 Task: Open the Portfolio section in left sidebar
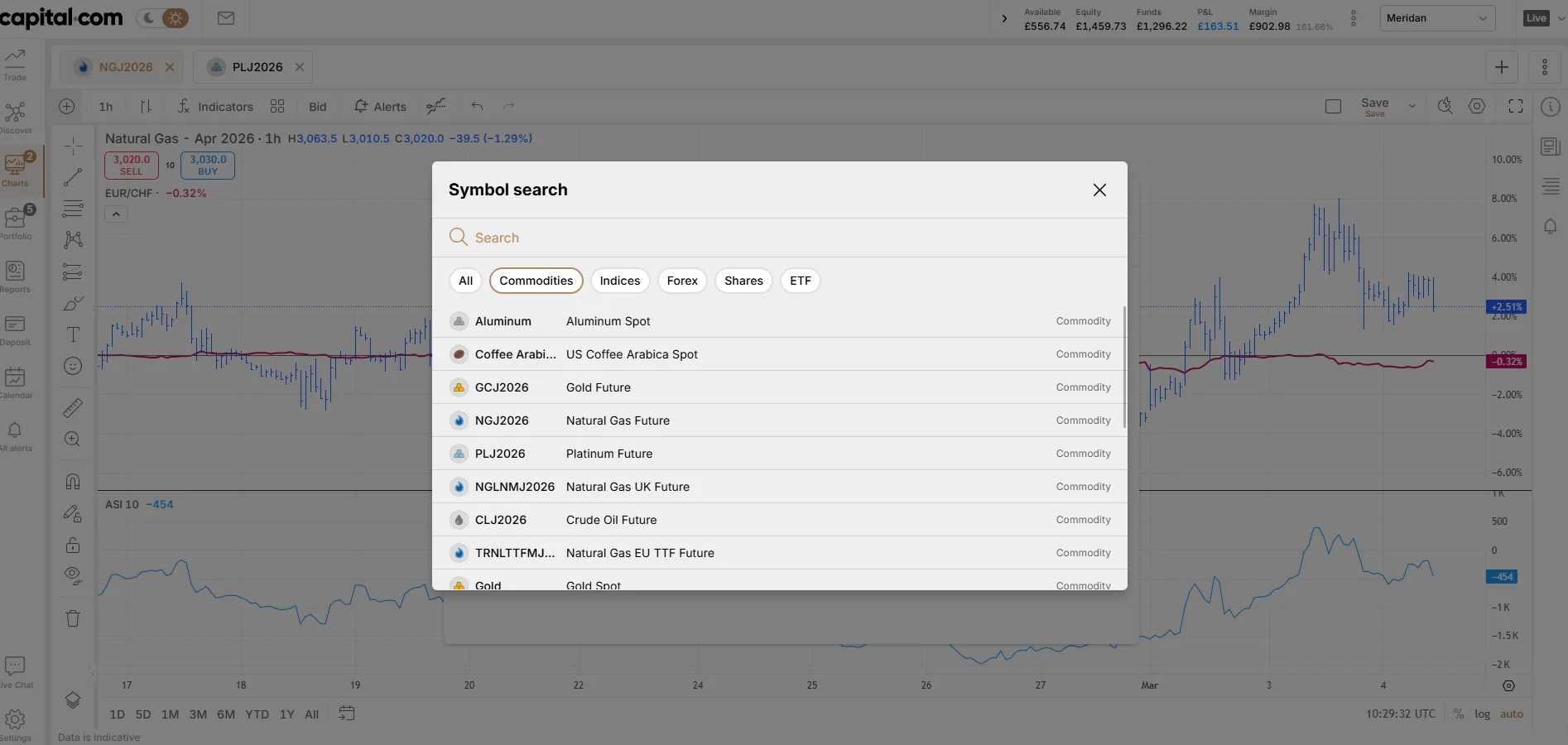[x=16, y=220]
